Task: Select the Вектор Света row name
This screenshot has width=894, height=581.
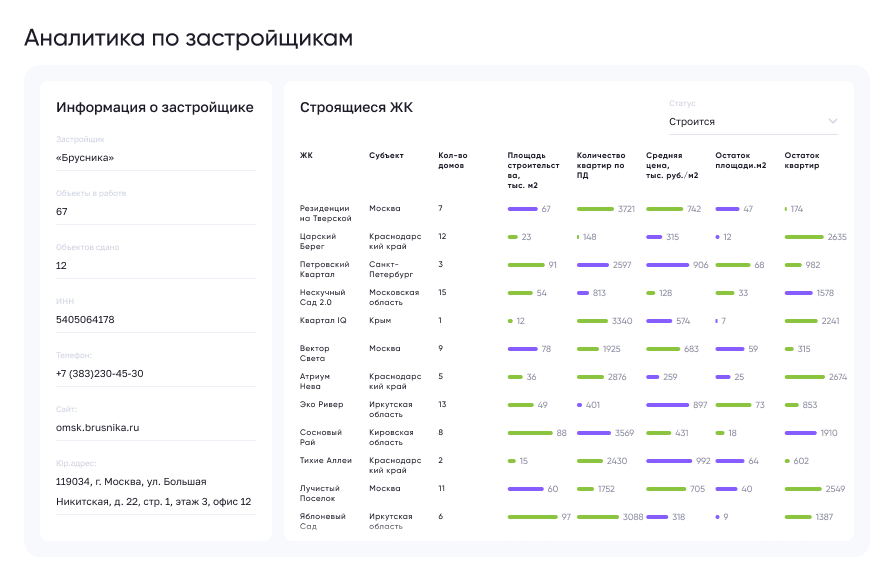Action: point(315,353)
